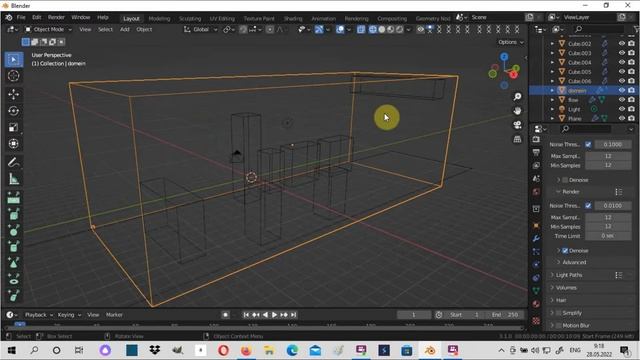Screen dimensions: 640x360
Task: Toggle Render Noise Threshold checkbox
Action: (588, 206)
